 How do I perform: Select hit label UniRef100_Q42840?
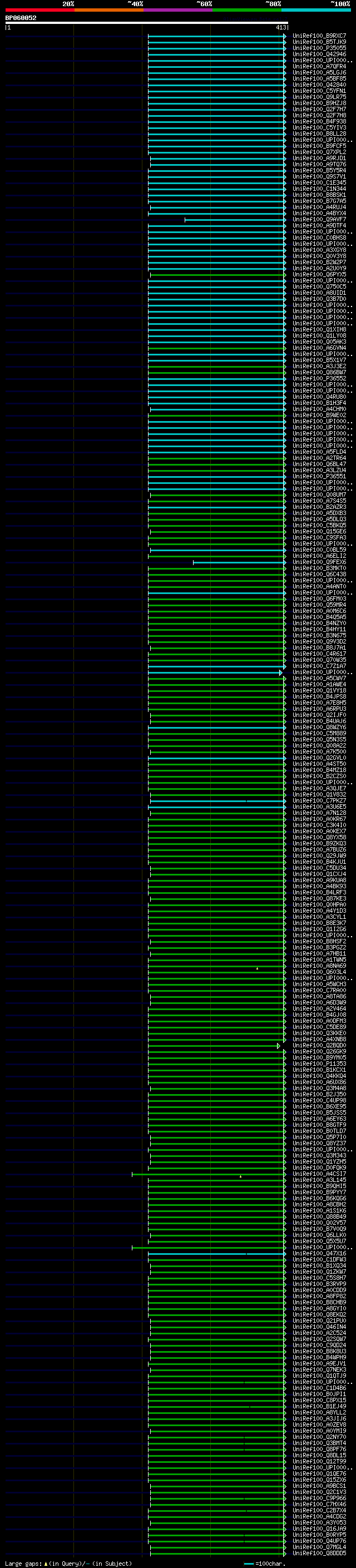click(x=319, y=85)
